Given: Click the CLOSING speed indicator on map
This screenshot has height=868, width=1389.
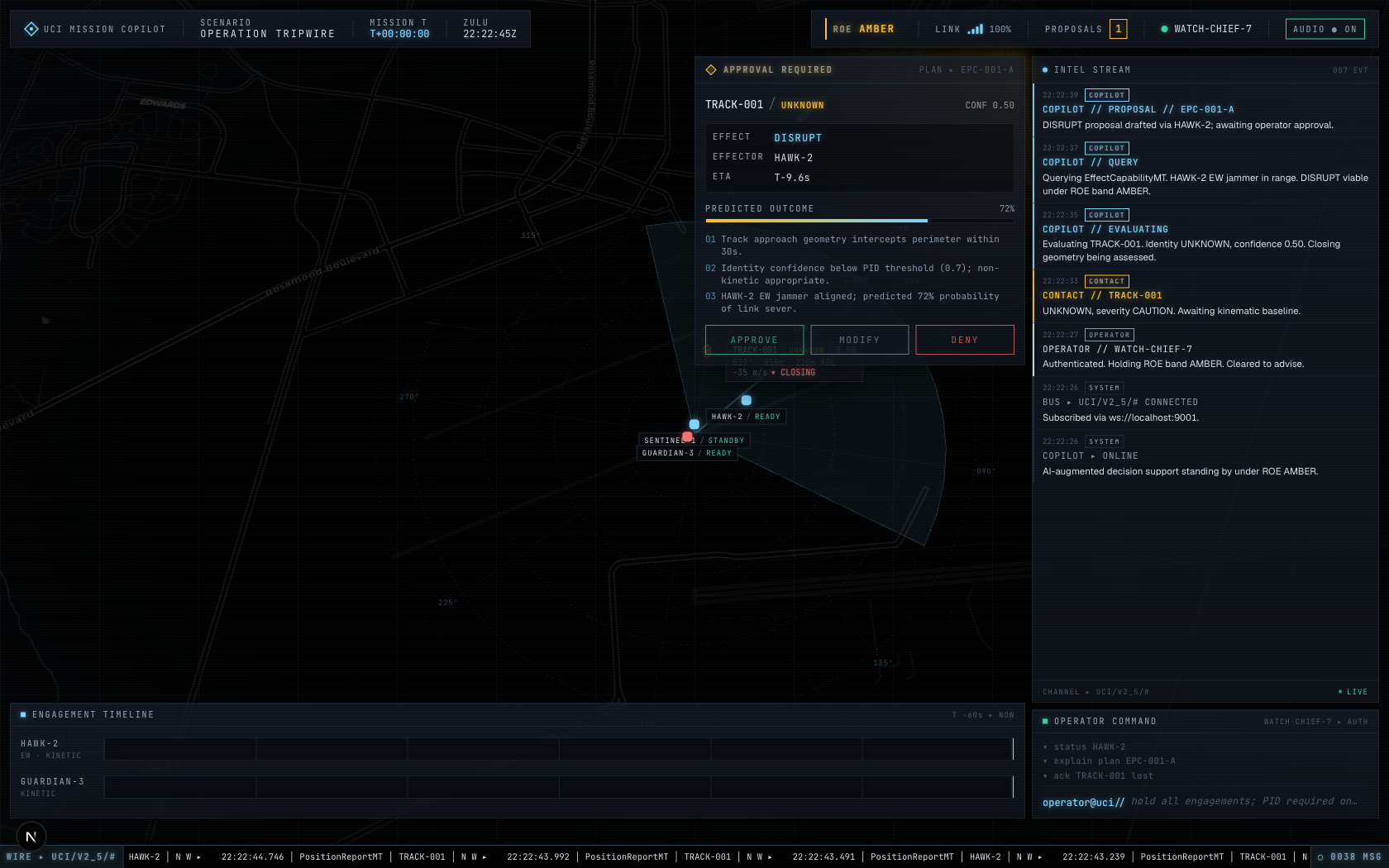Looking at the screenshot, I should [x=794, y=373].
